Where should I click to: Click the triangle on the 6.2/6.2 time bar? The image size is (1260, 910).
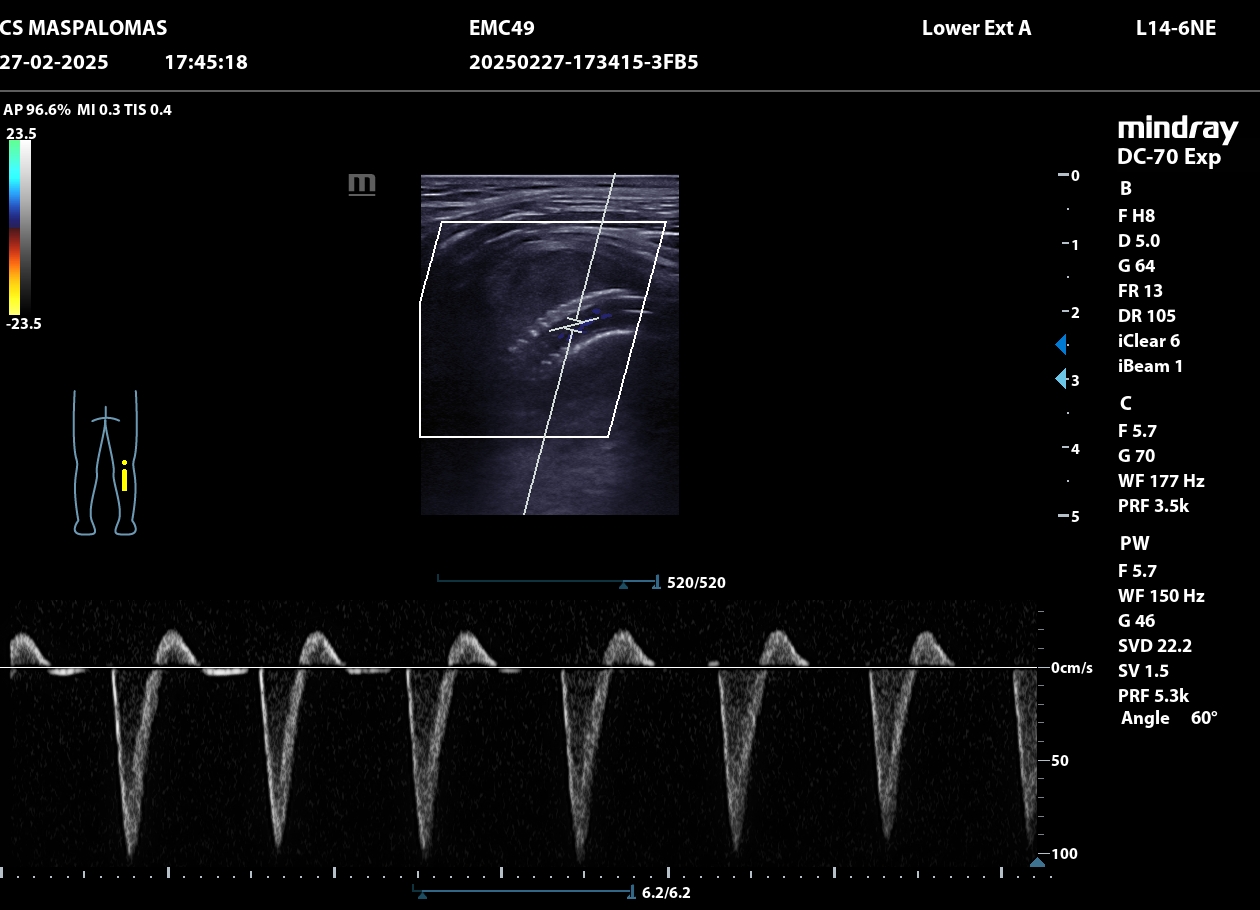click(422, 895)
